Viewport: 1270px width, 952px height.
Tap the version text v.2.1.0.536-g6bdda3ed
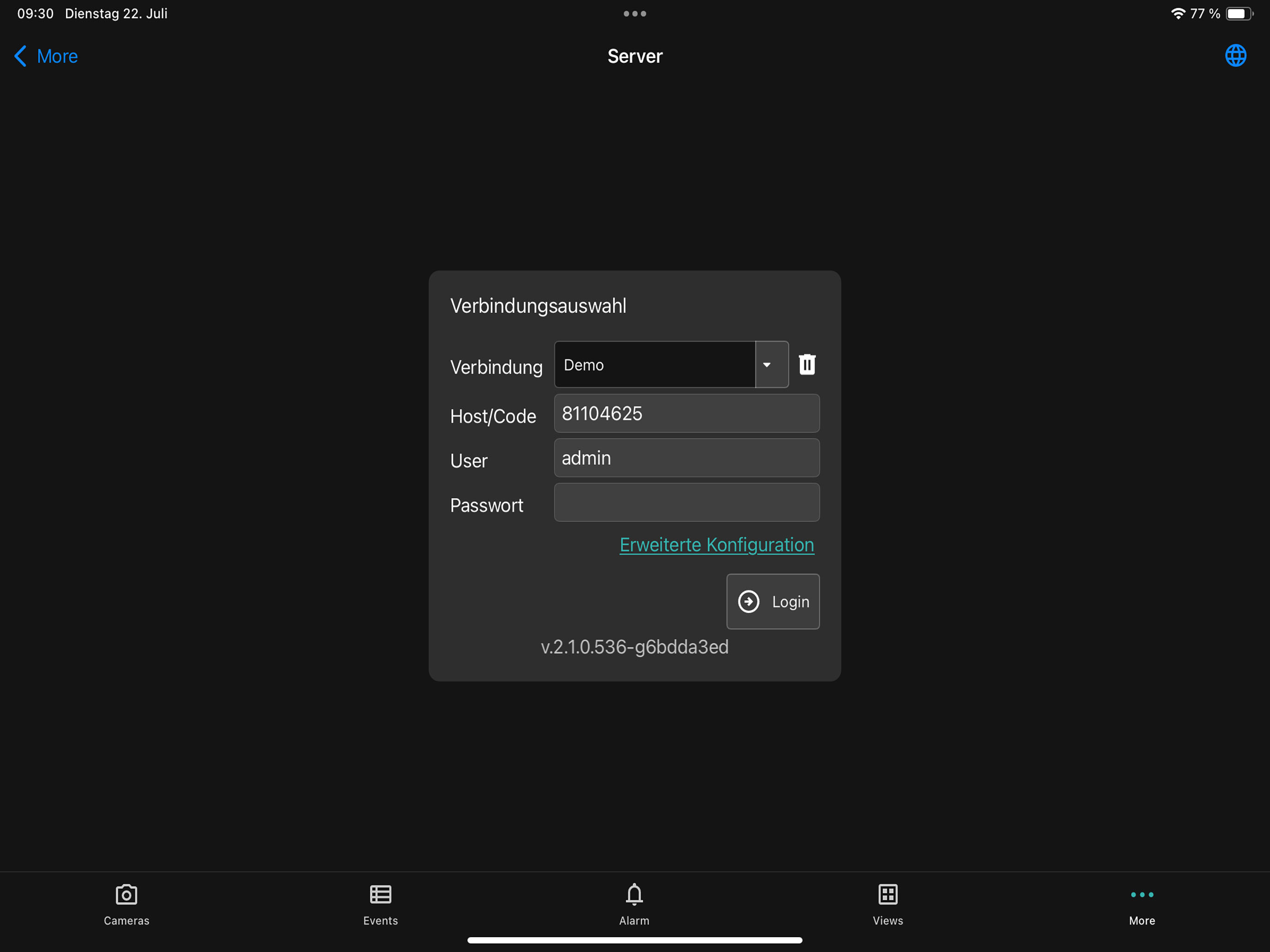tap(635, 647)
